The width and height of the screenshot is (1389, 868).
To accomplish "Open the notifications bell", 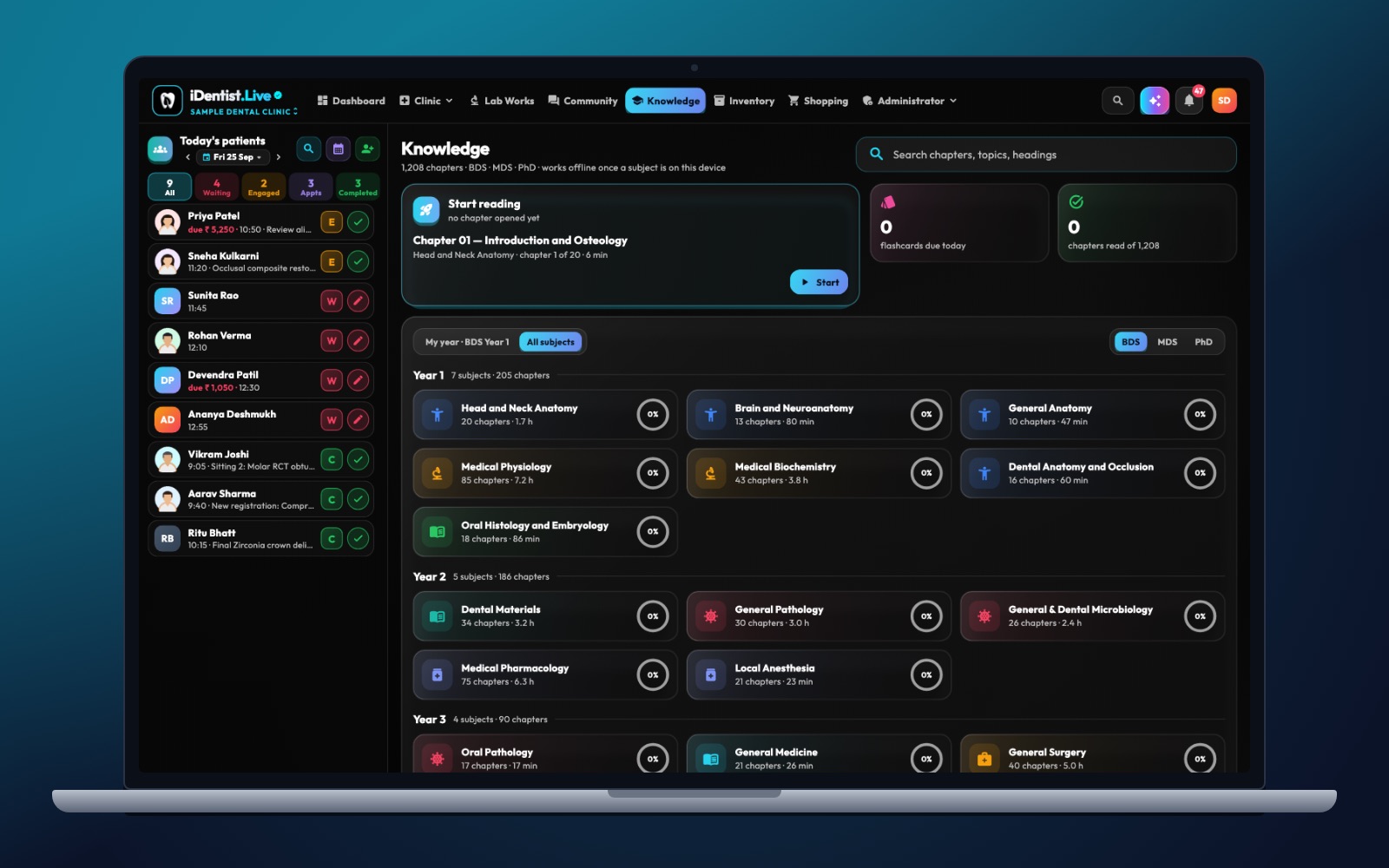I will coord(1189,101).
